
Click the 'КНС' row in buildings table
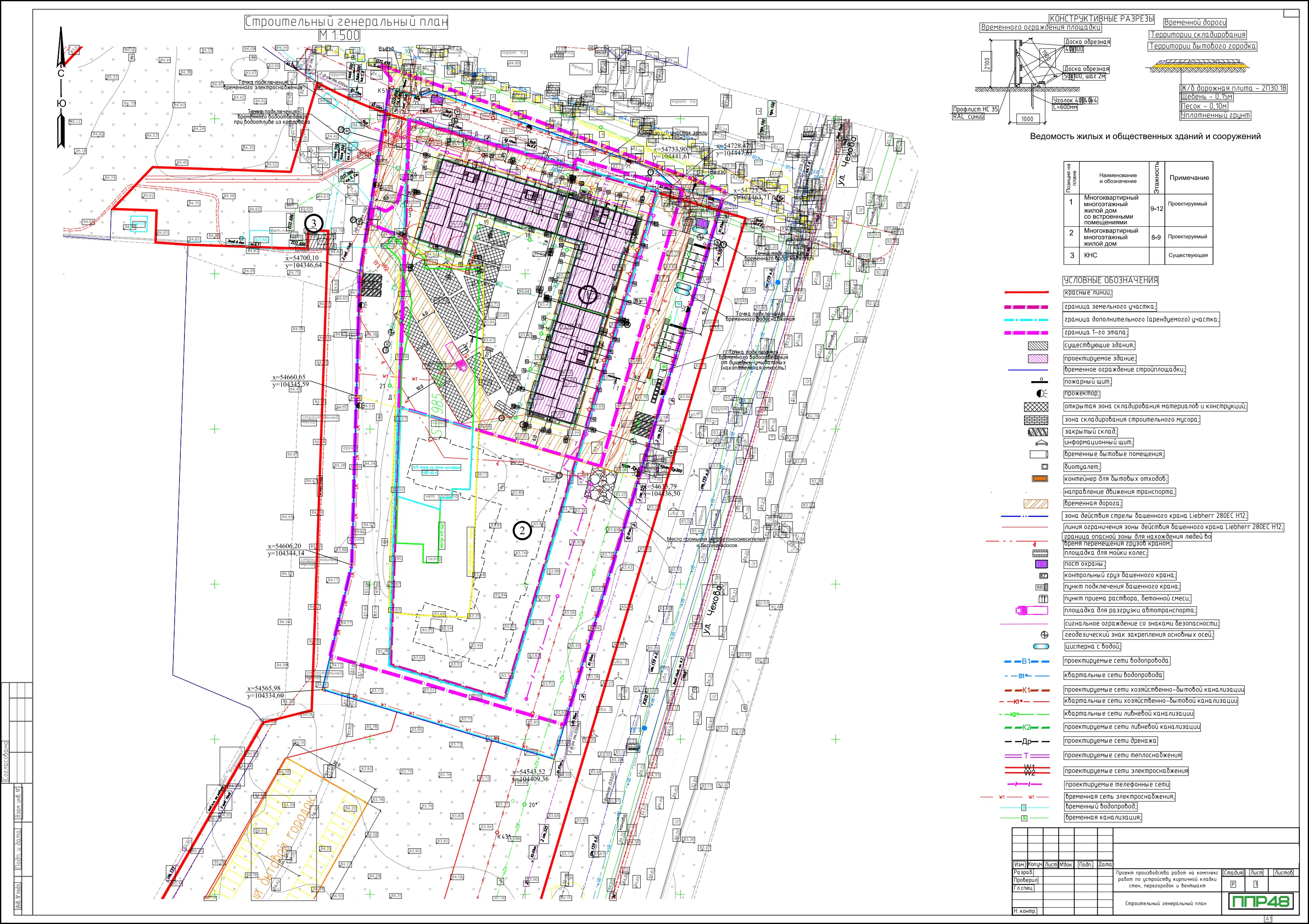[1090, 255]
